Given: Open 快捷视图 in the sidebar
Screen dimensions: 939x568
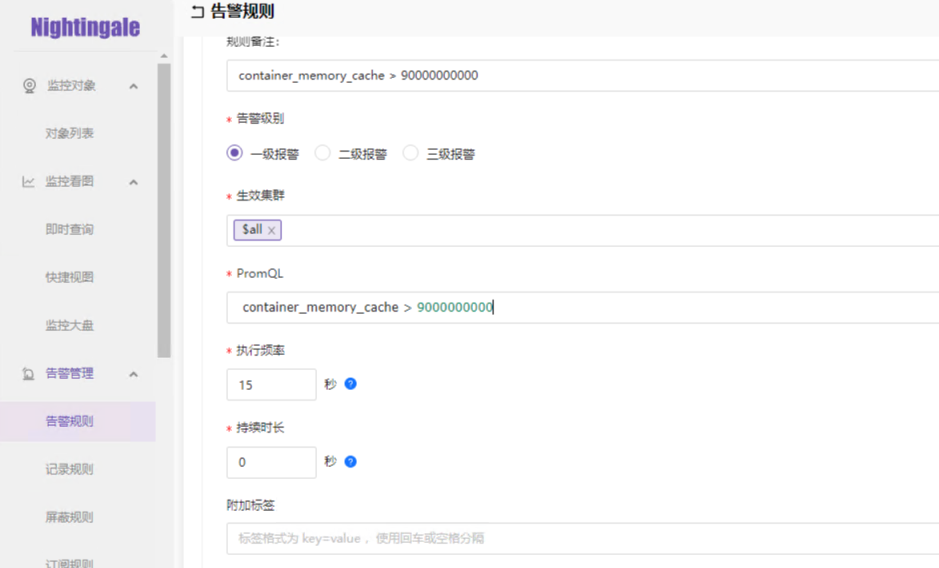Looking at the screenshot, I should coord(69,277).
